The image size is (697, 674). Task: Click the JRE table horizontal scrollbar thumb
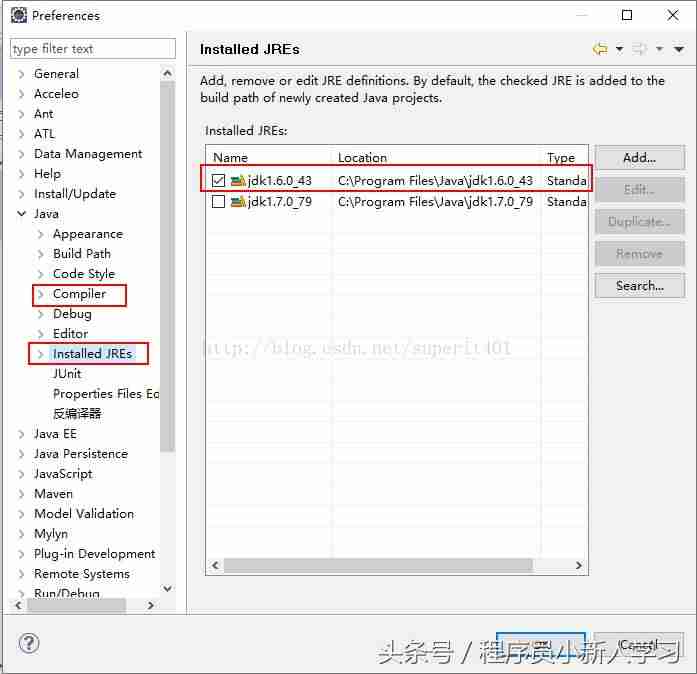(378, 565)
